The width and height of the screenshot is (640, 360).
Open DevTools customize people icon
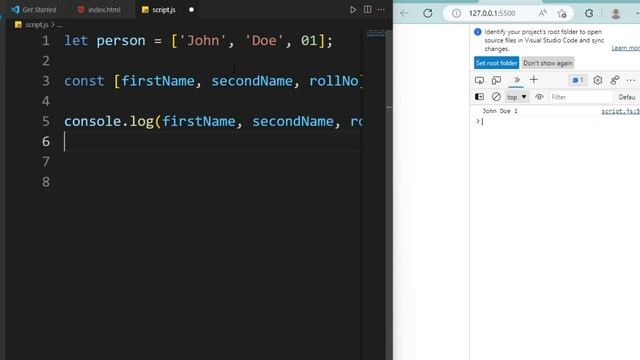click(x=615, y=80)
